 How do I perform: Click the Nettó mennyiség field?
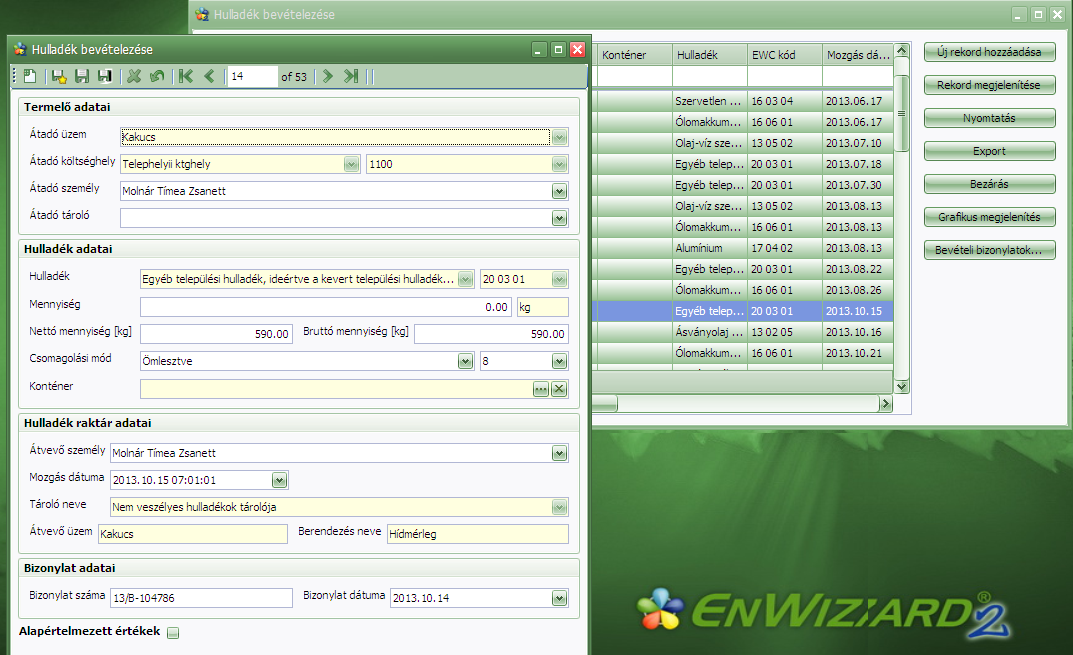point(216,334)
